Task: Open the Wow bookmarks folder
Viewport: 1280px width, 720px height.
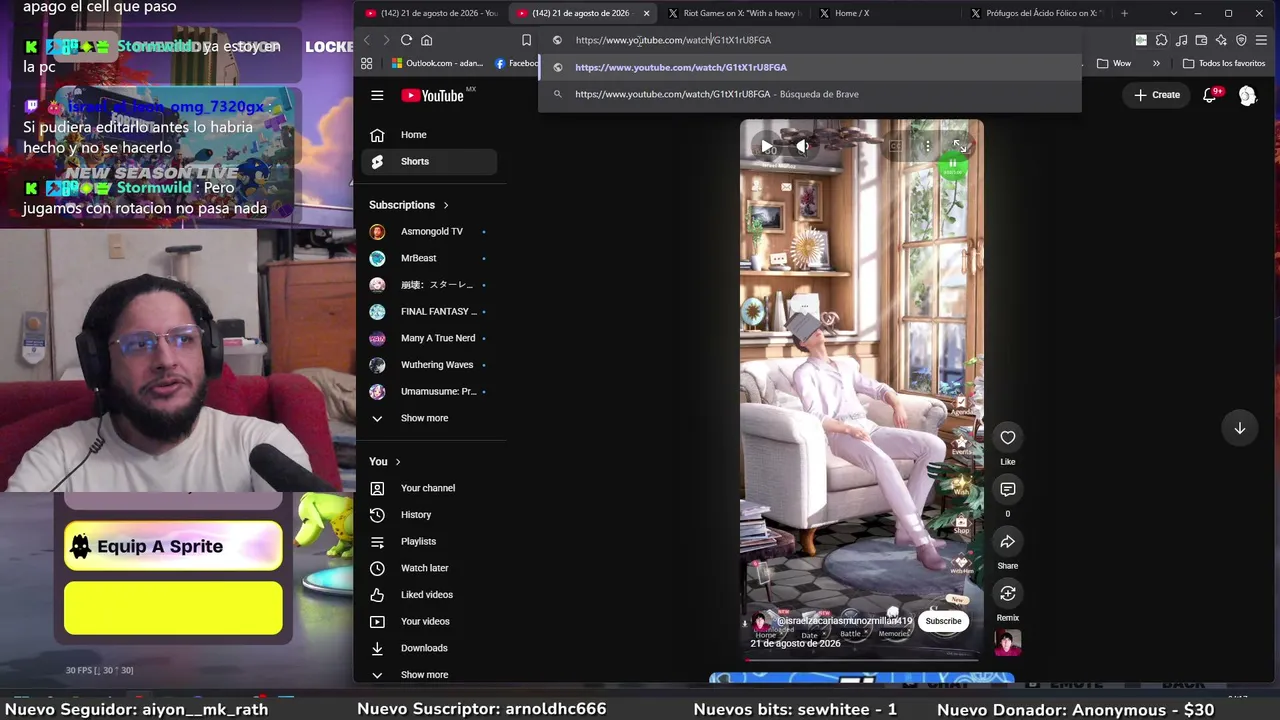Action: coord(1114,63)
